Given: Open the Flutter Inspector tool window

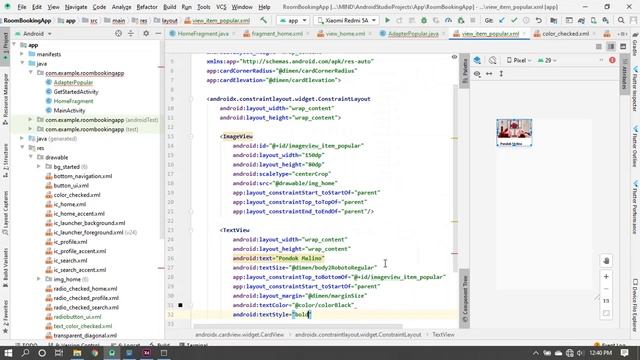Looking at the screenshot, I should coord(635,90).
